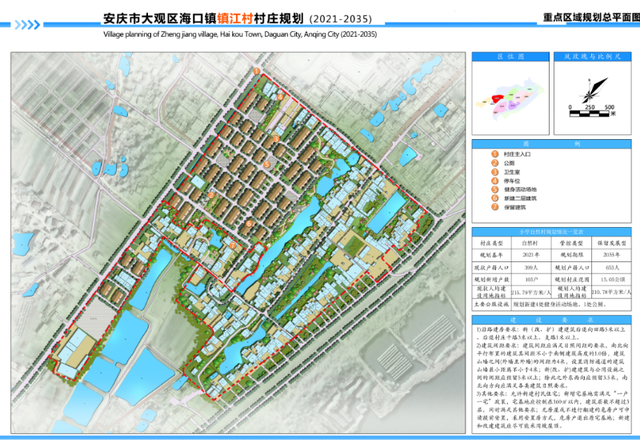
Task: Click the '2021年' table cell
Action: [x=531, y=255]
